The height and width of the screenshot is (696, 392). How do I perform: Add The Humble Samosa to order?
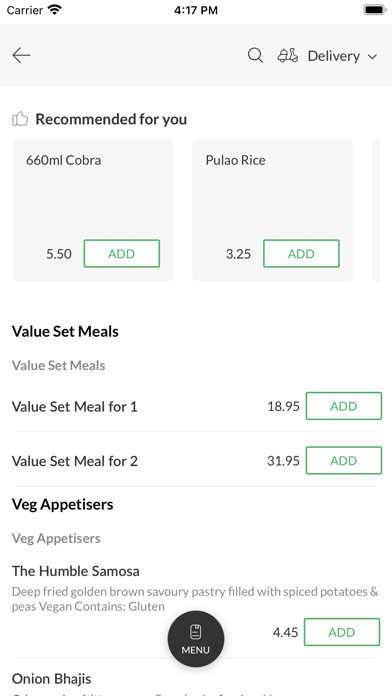click(342, 632)
